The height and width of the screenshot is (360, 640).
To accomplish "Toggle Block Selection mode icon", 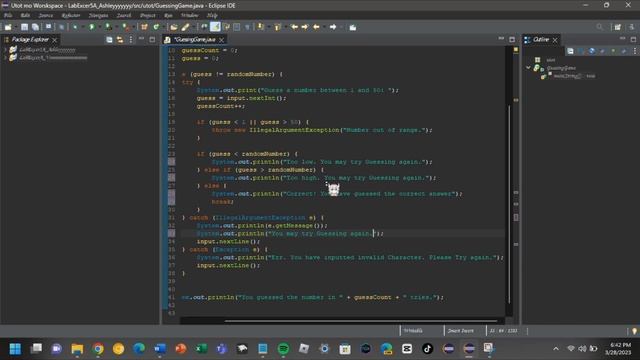I will [237, 27].
